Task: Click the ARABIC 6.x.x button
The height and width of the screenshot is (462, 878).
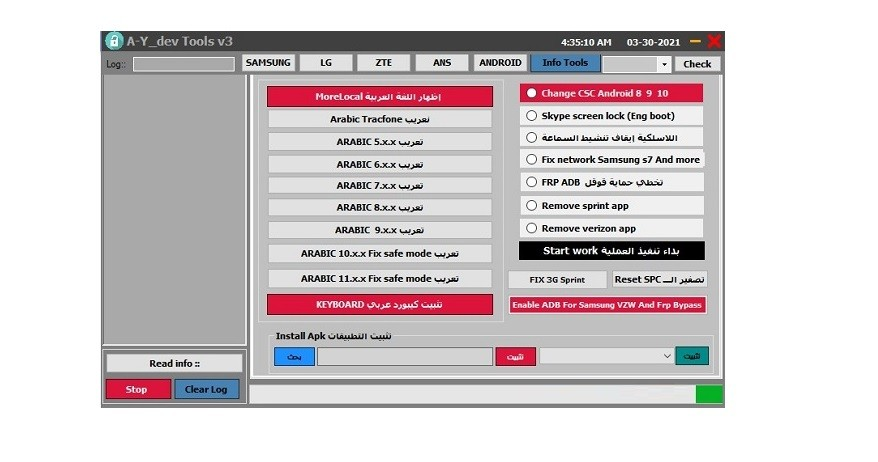Action: 380,164
